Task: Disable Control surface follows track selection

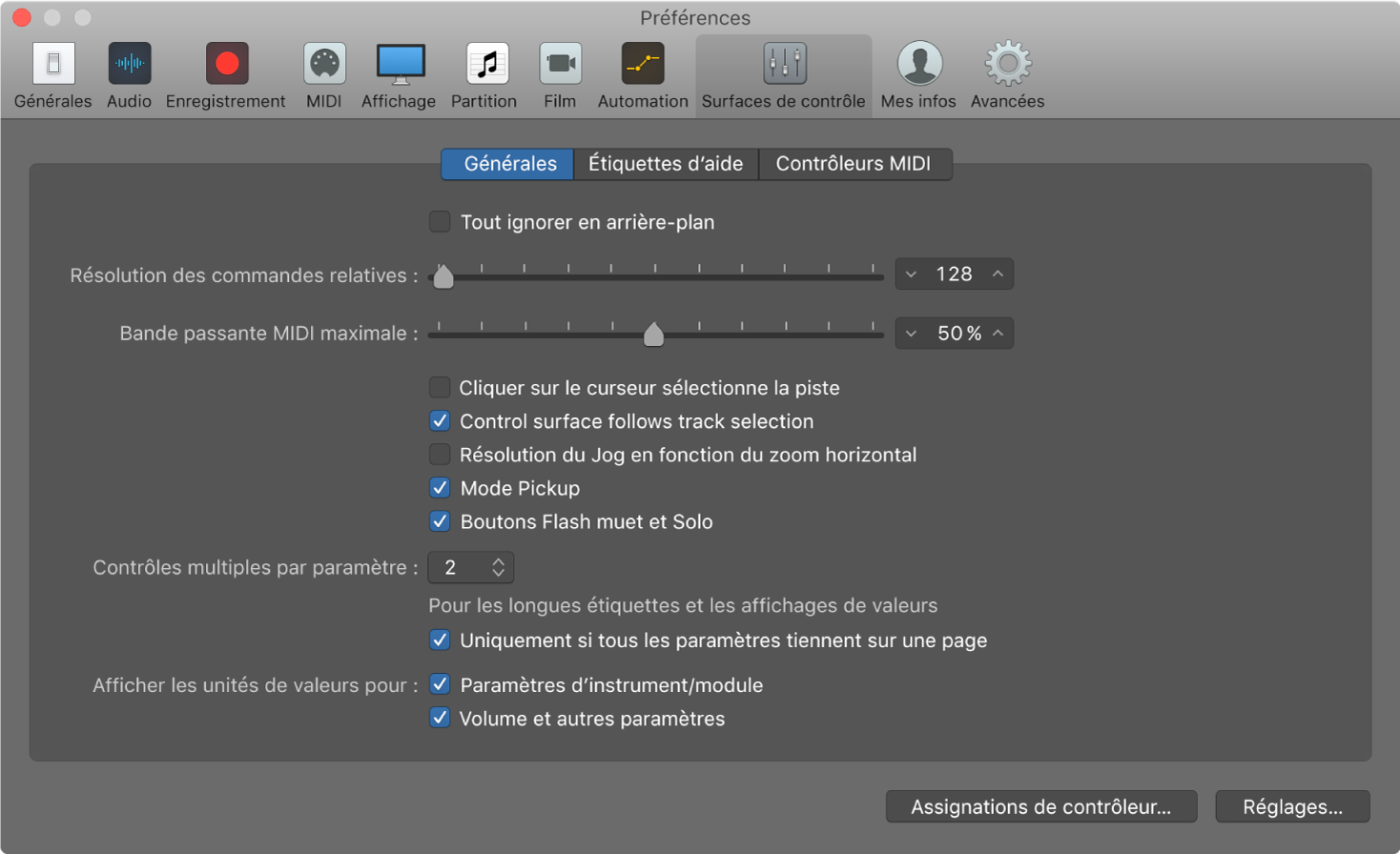Action: (x=440, y=420)
